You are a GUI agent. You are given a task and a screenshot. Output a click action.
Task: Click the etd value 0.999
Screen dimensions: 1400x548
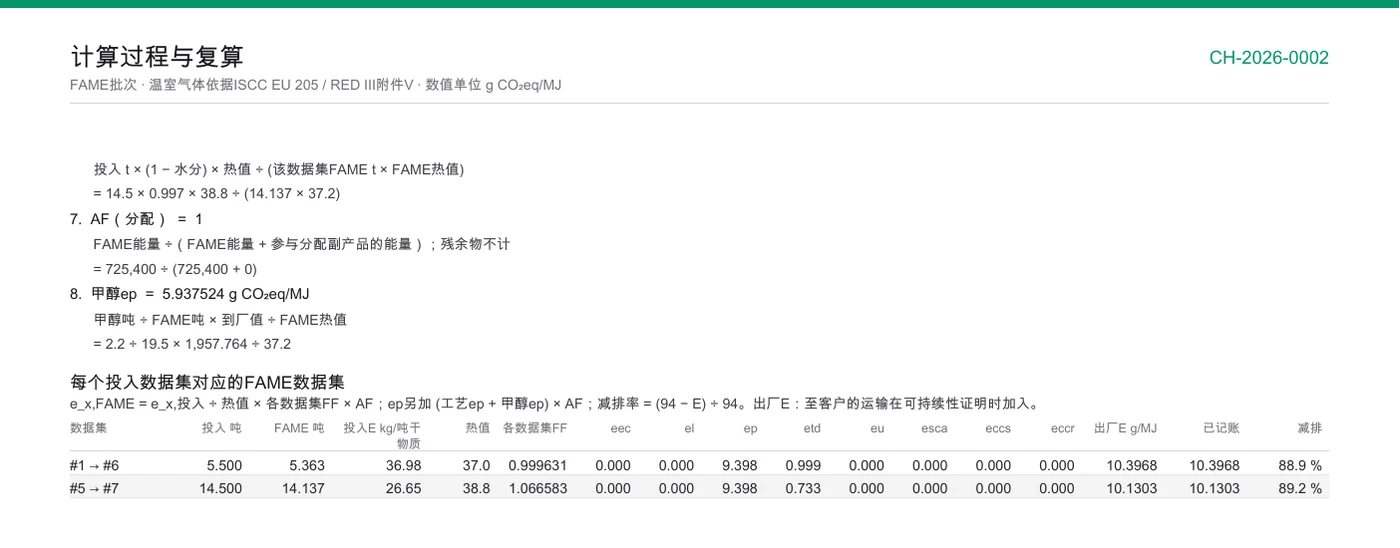[803, 465]
